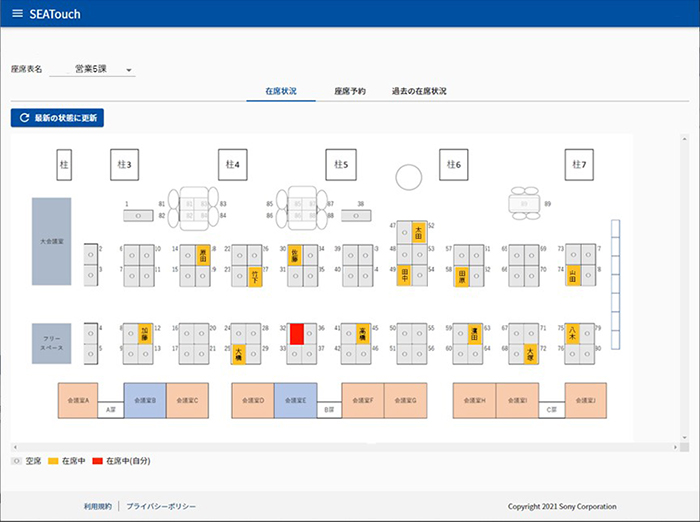The width and height of the screenshot is (700, 522).
Task: Select the occupied seat labeled 竹下
Action: click(x=255, y=275)
